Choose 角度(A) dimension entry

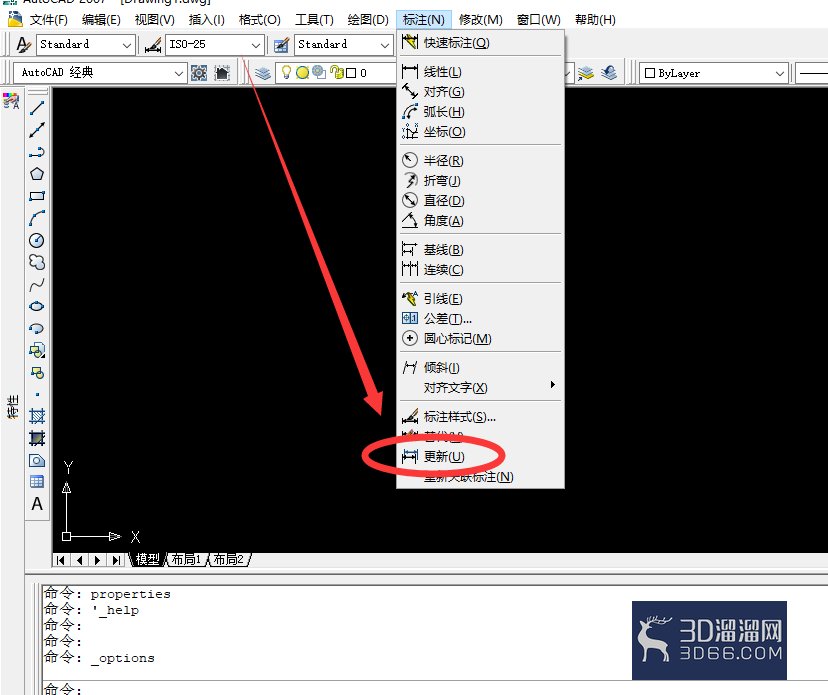coord(481,220)
